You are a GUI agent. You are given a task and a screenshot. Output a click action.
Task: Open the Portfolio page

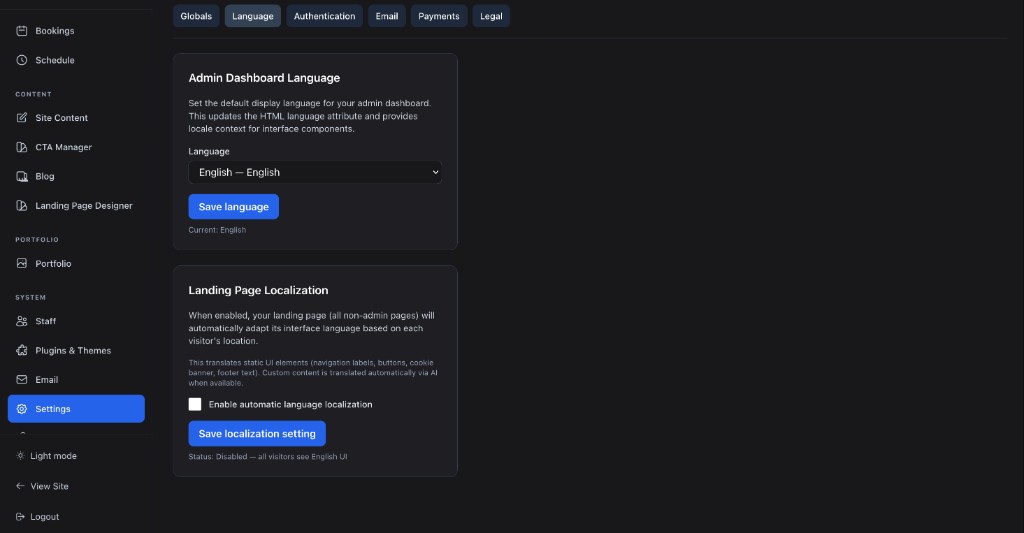coord(76,263)
